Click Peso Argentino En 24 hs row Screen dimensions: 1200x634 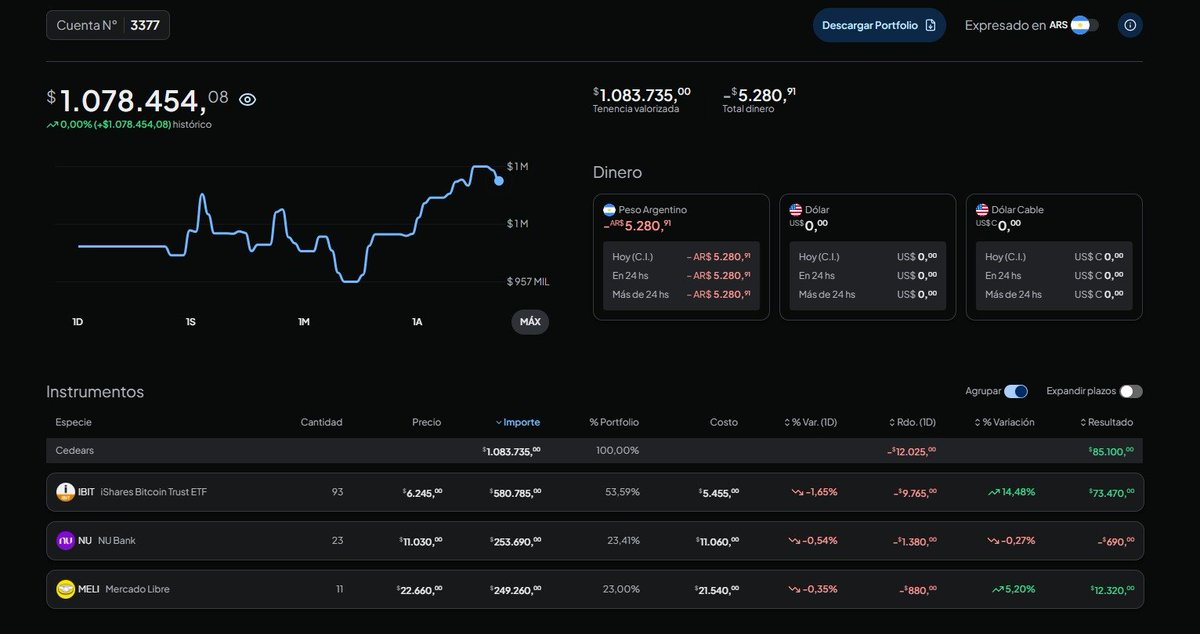(x=681, y=275)
